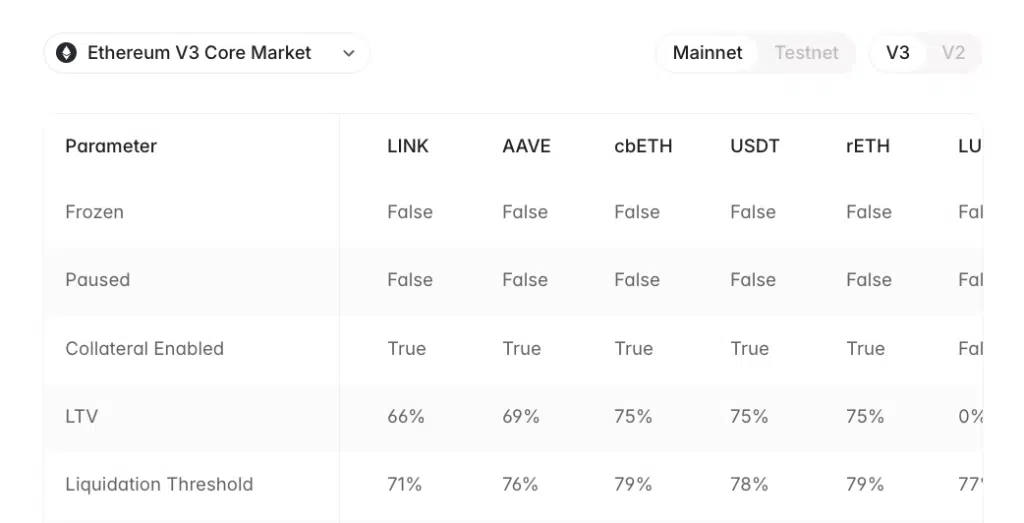Click the Parameter column header
The height and width of the screenshot is (523, 1024).
[x=111, y=146]
